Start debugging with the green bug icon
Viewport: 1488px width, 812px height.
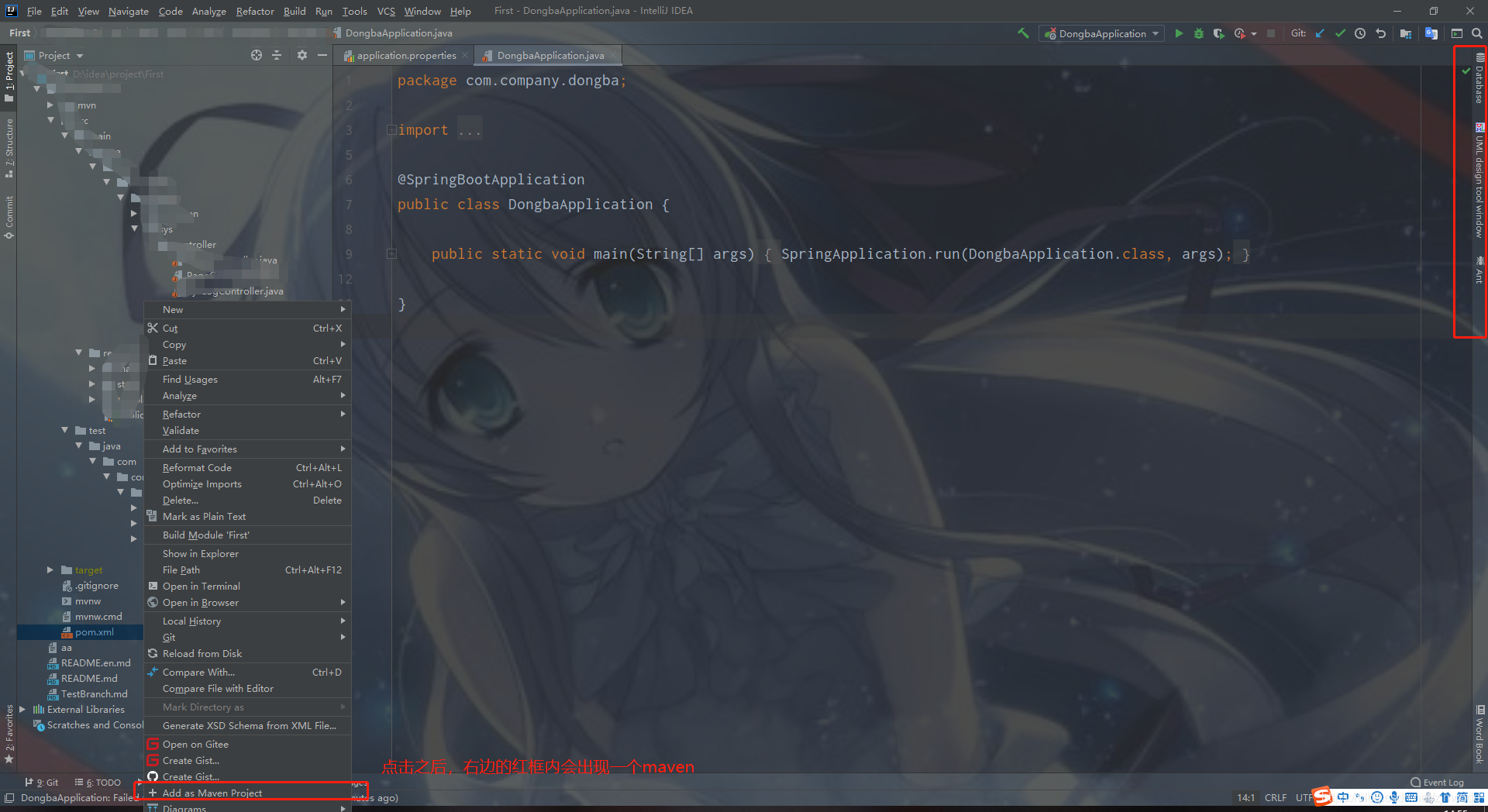(x=1199, y=33)
